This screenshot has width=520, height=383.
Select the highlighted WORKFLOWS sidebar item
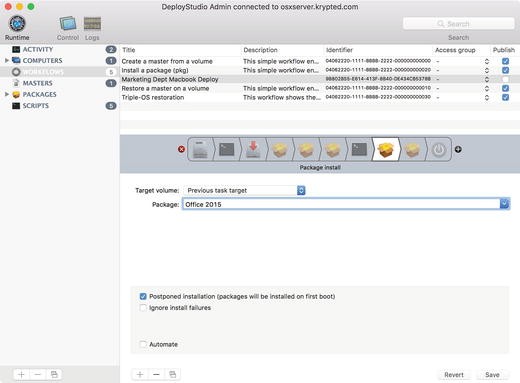pyautogui.click(x=60, y=72)
